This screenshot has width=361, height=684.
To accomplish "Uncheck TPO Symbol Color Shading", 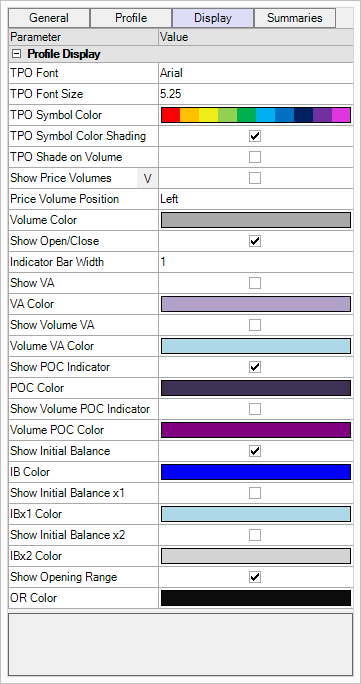I will (255, 136).
